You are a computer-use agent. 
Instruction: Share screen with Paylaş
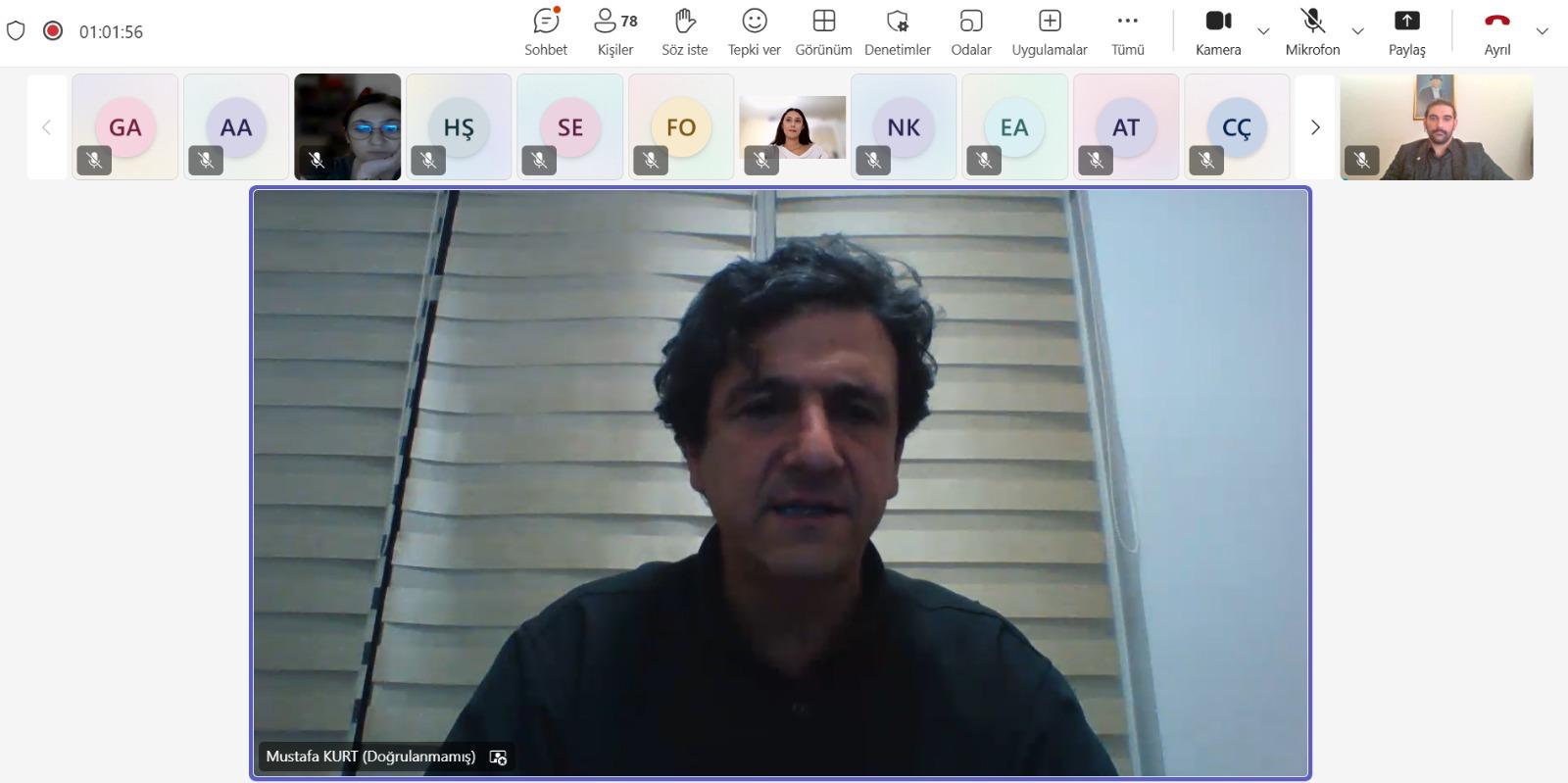tap(1406, 31)
